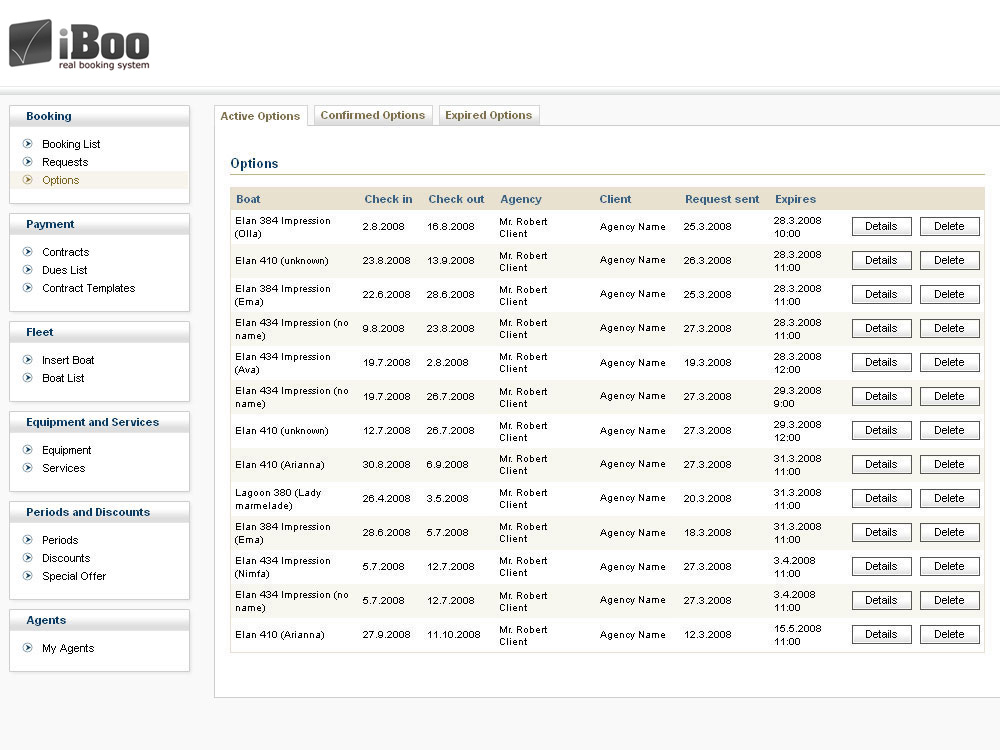Open Details for Elan 384 Impression (Olla)

coord(881,226)
